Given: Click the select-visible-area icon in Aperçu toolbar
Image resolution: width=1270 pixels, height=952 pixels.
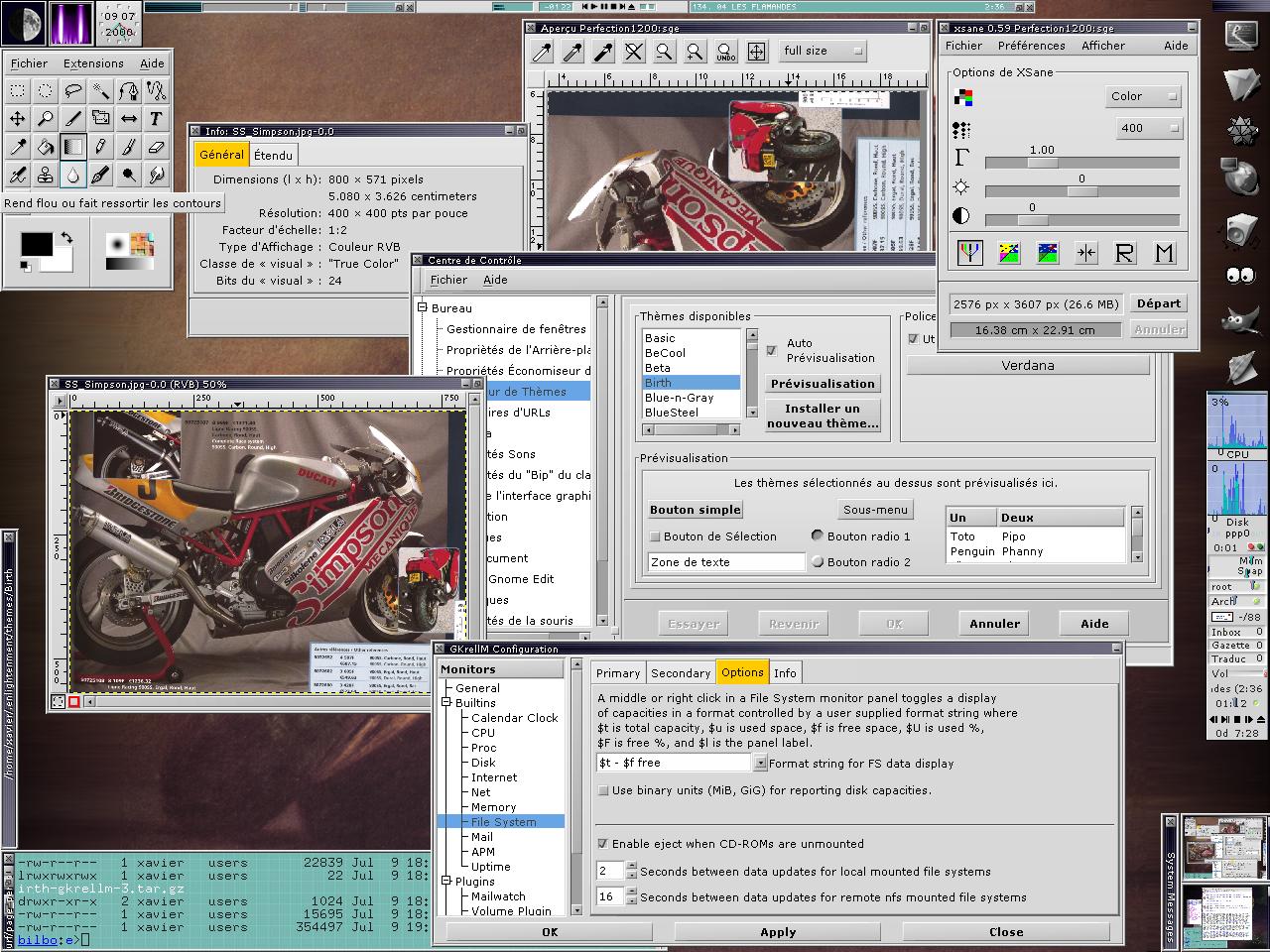Looking at the screenshot, I should pyautogui.click(x=756, y=52).
